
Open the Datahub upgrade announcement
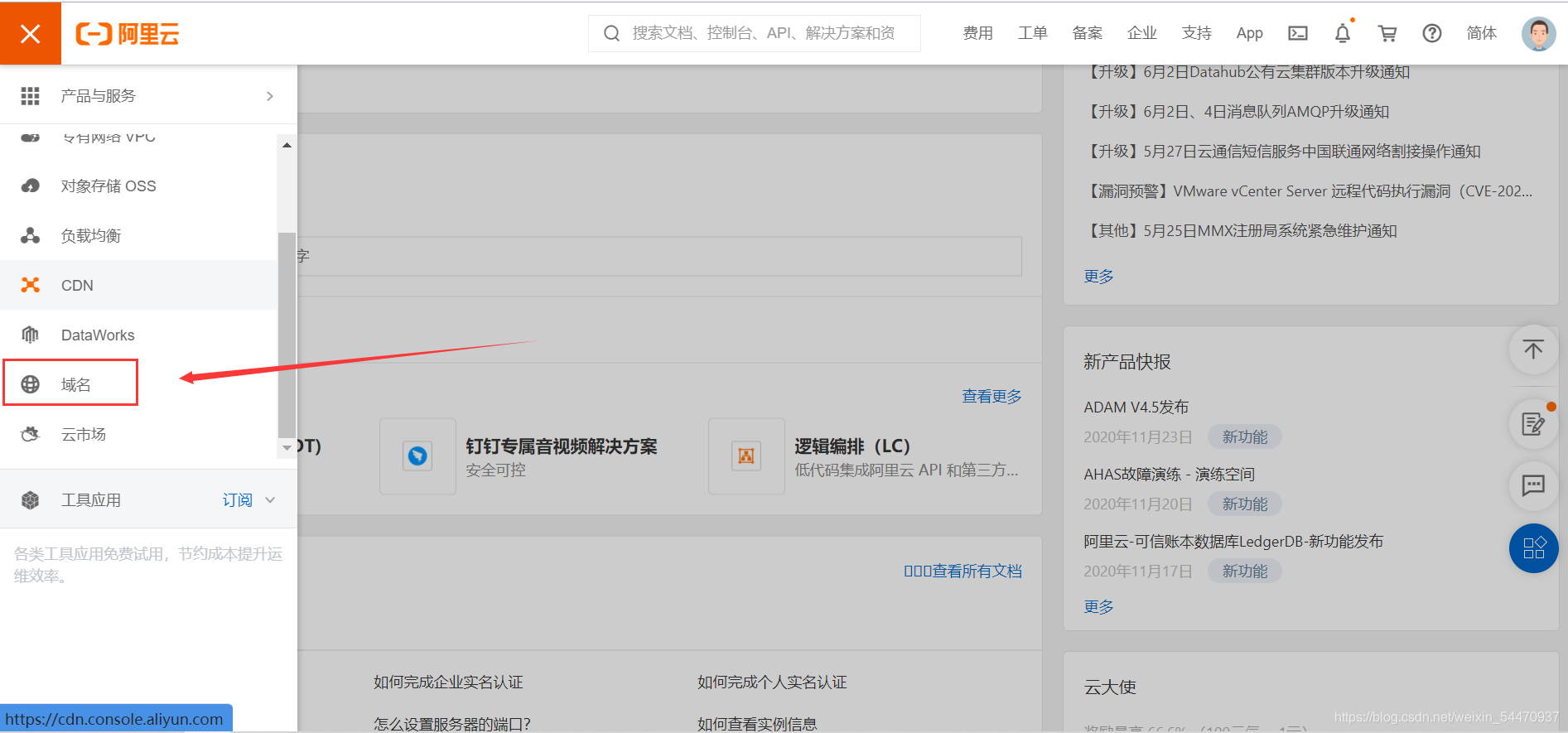(1247, 72)
